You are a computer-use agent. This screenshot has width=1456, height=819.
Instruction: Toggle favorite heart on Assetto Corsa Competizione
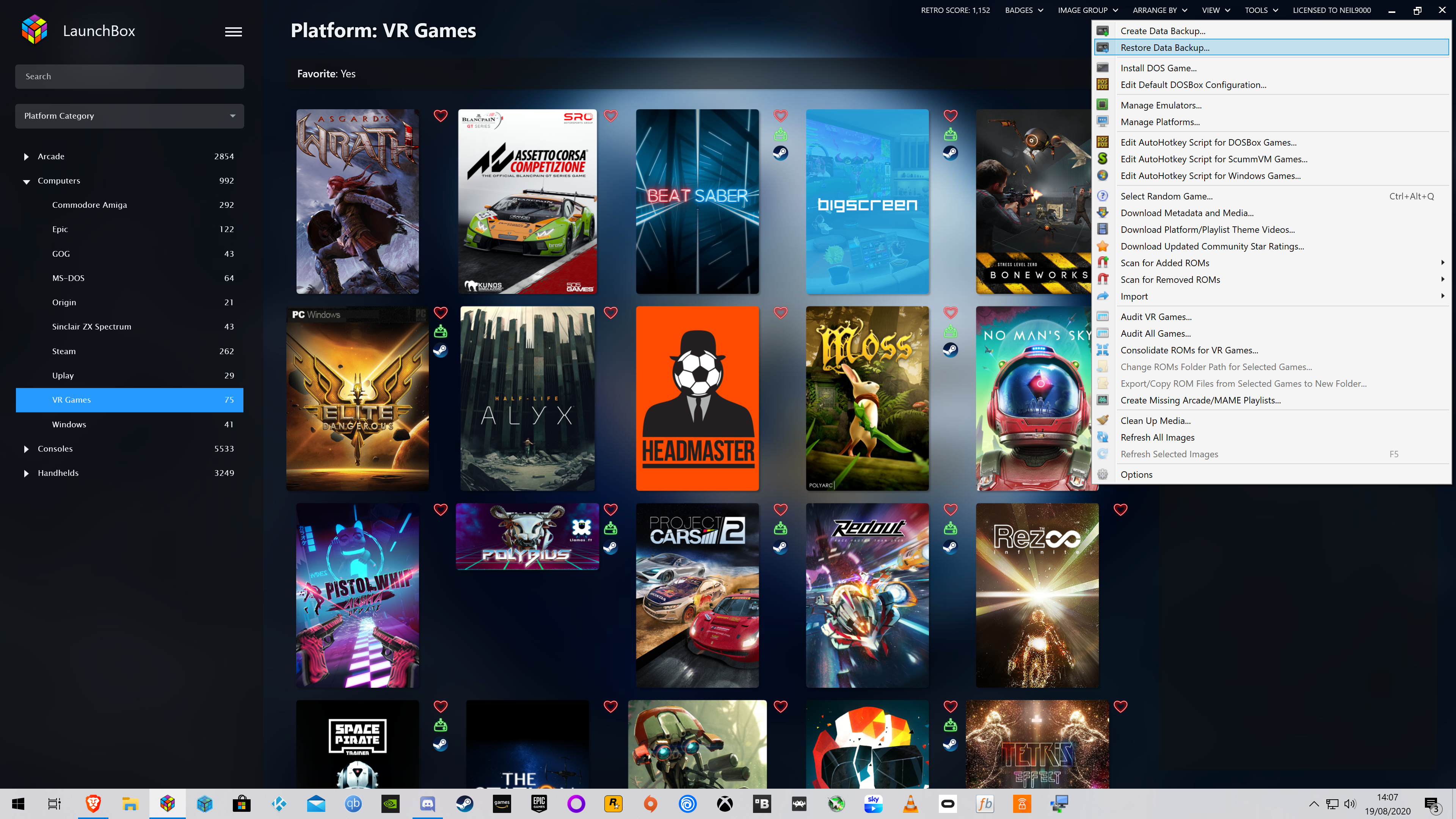[610, 116]
